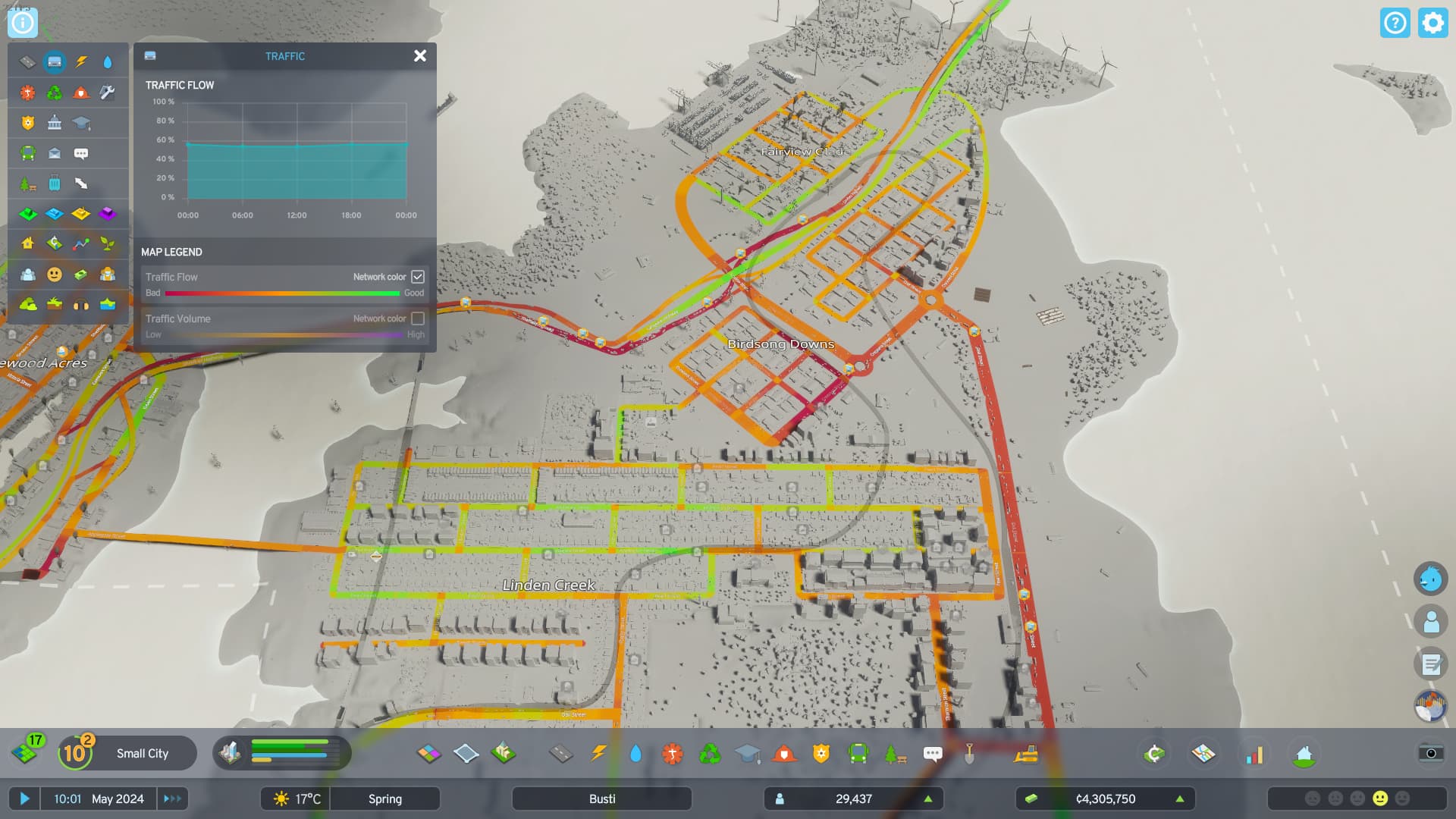Open the Water & sewage build menu
Viewport: 1456px width, 819px height.
pyautogui.click(x=635, y=754)
